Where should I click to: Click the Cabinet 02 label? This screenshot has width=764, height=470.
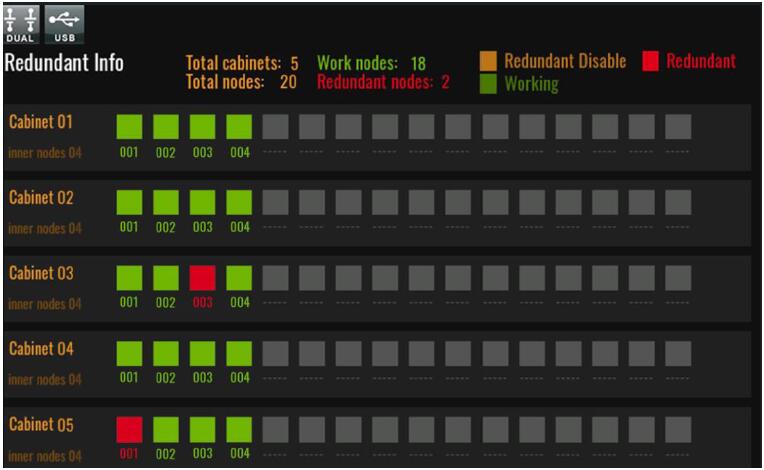pyautogui.click(x=41, y=197)
